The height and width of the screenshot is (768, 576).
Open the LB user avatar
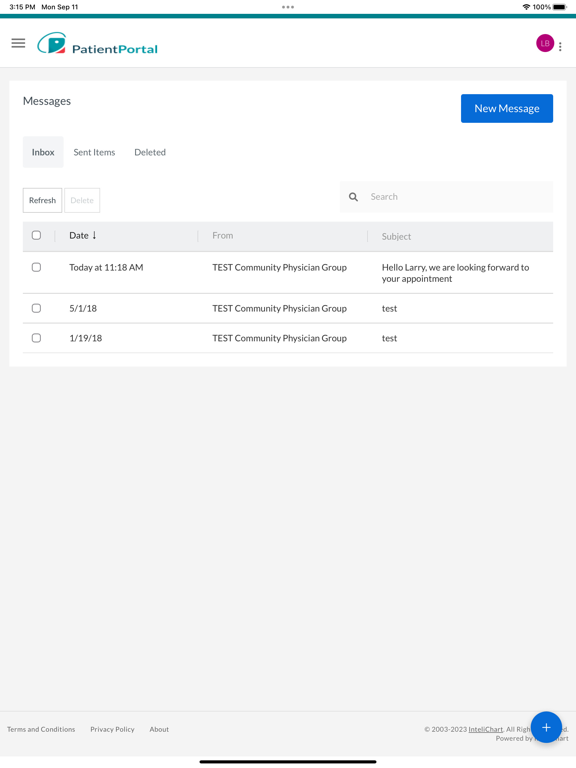tap(545, 43)
